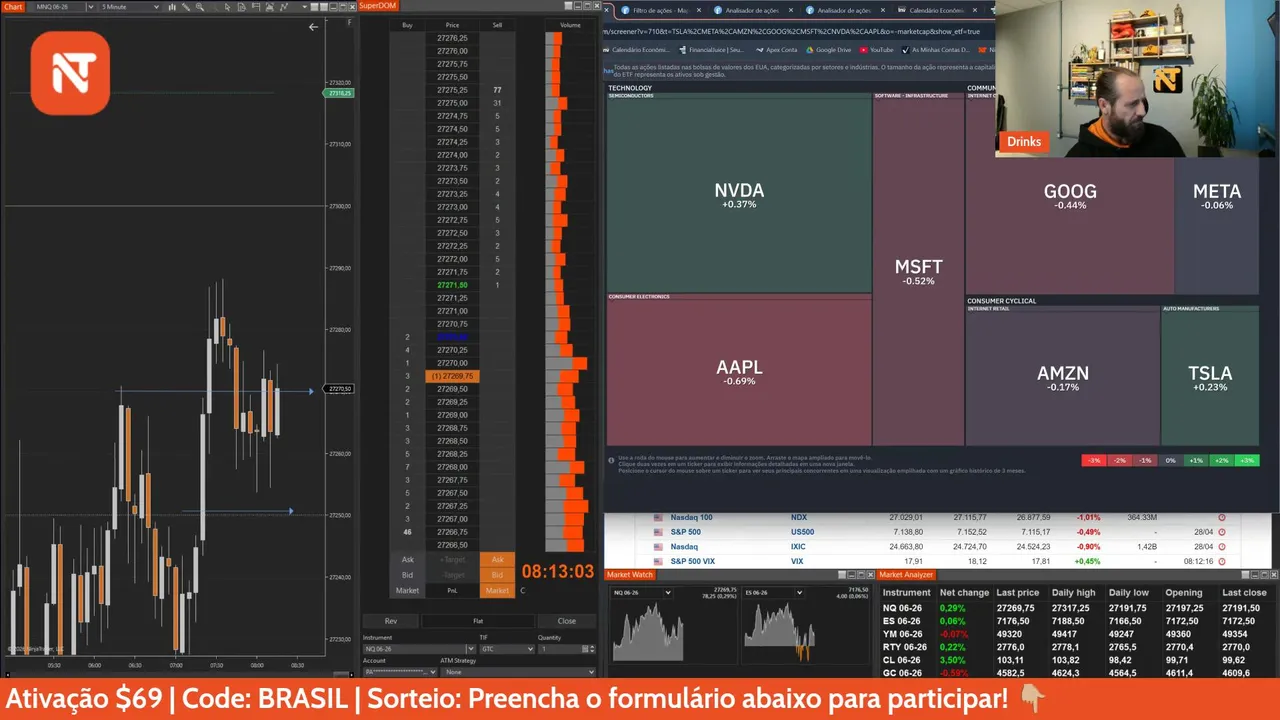This screenshot has width=1280, height=720.
Task: Click the NVDA heatmap tile
Action: click(739, 195)
